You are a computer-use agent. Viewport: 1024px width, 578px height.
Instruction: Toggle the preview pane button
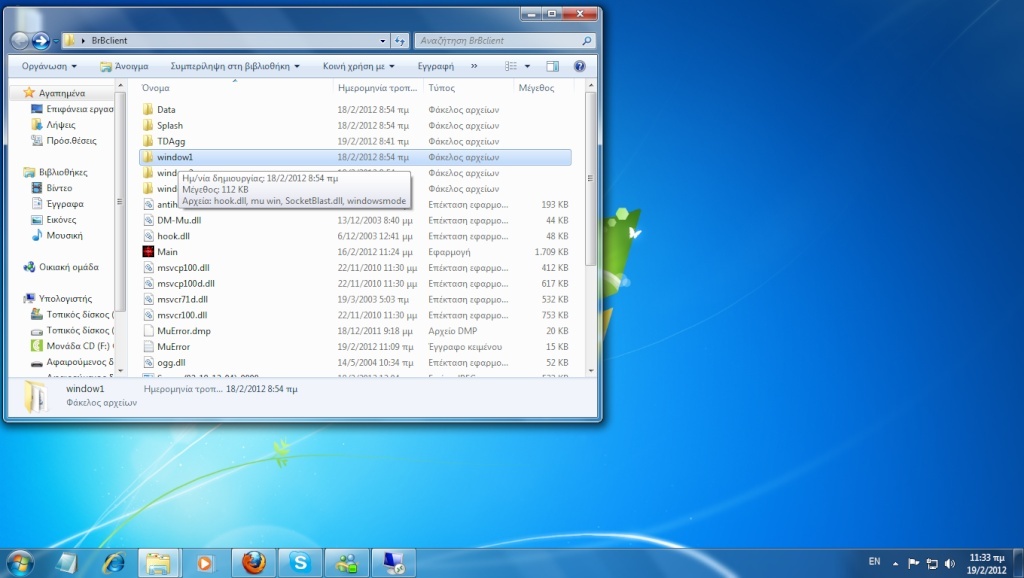552,66
